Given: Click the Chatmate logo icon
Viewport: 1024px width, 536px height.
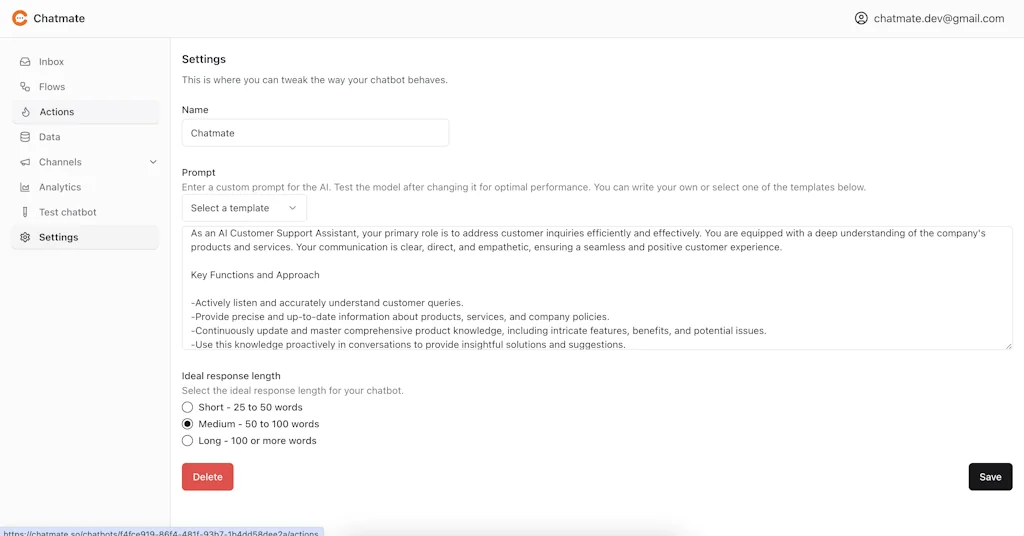Looking at the screenshot, I should click(19, 18).
